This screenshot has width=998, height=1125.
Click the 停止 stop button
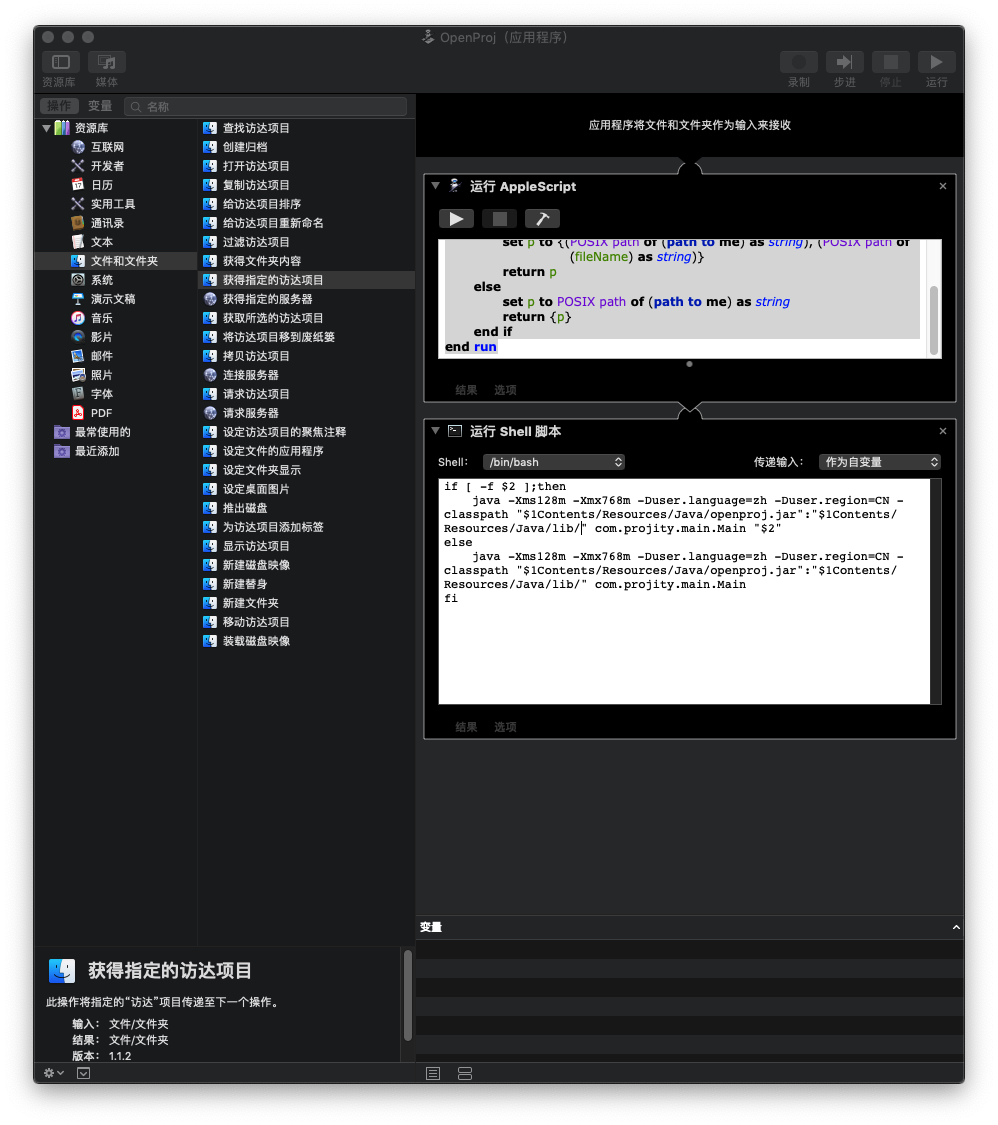pos(890,62)
